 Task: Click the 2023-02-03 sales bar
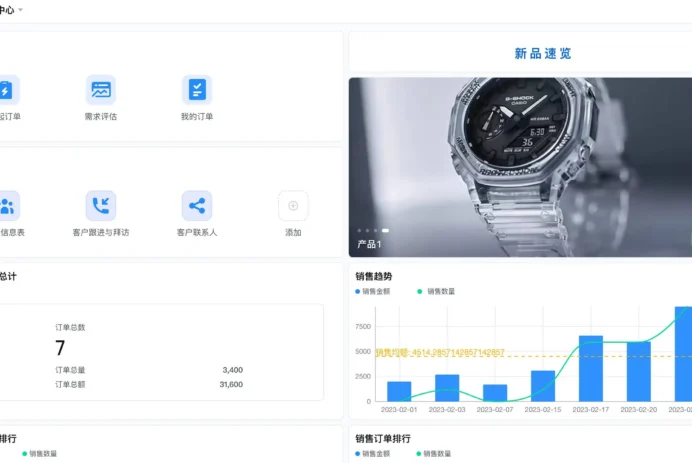click(447, 388)
